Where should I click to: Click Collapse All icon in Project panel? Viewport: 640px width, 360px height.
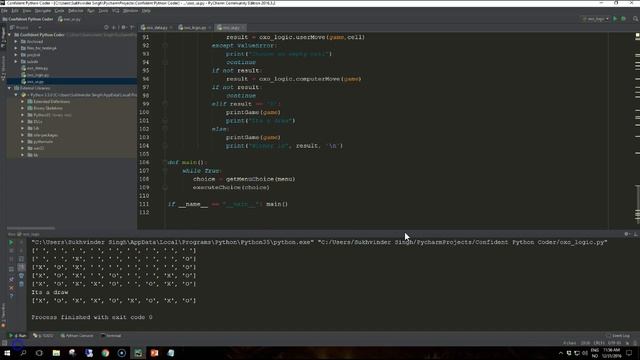pos(114,27)
